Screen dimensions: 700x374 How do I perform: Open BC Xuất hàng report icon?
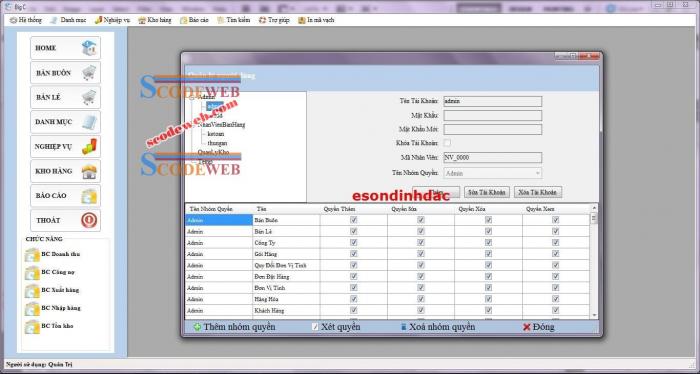click(x=33, y=291)
